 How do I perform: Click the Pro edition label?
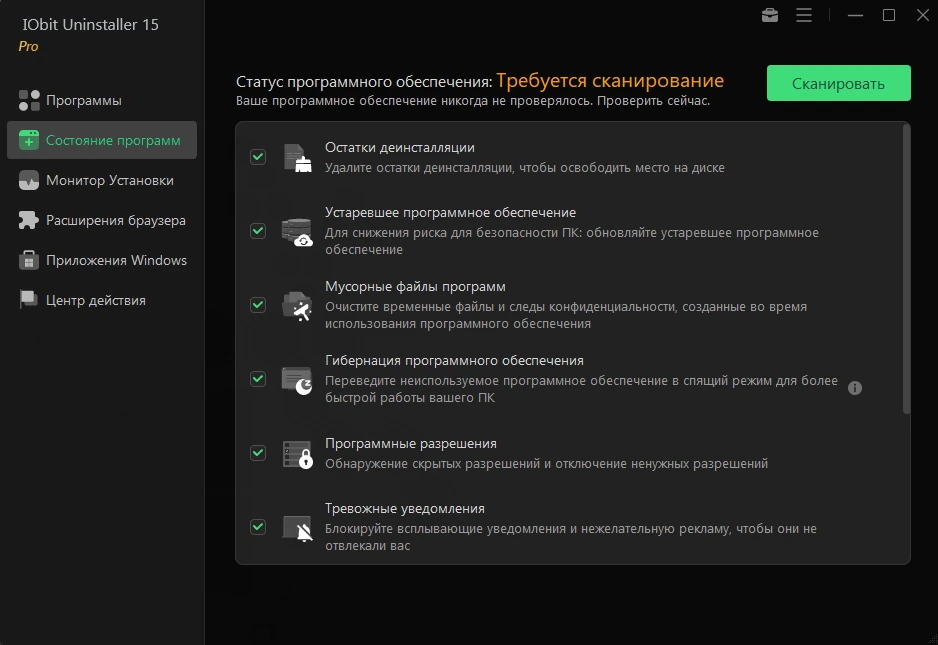pos(28,46)
